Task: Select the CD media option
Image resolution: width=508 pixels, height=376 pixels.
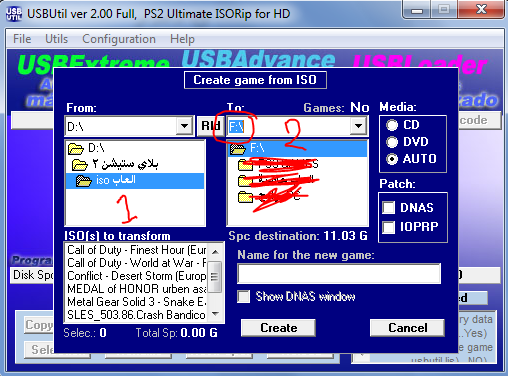Action: coord(392,125)
